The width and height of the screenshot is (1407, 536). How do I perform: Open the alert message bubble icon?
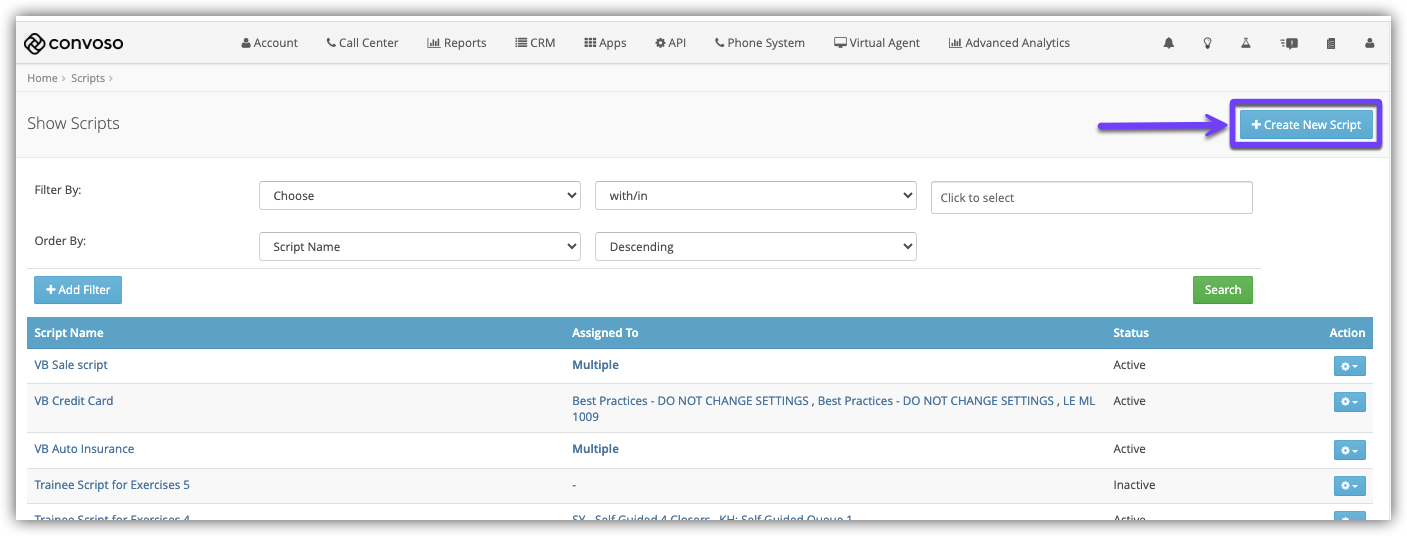(x=1289, y=43)
